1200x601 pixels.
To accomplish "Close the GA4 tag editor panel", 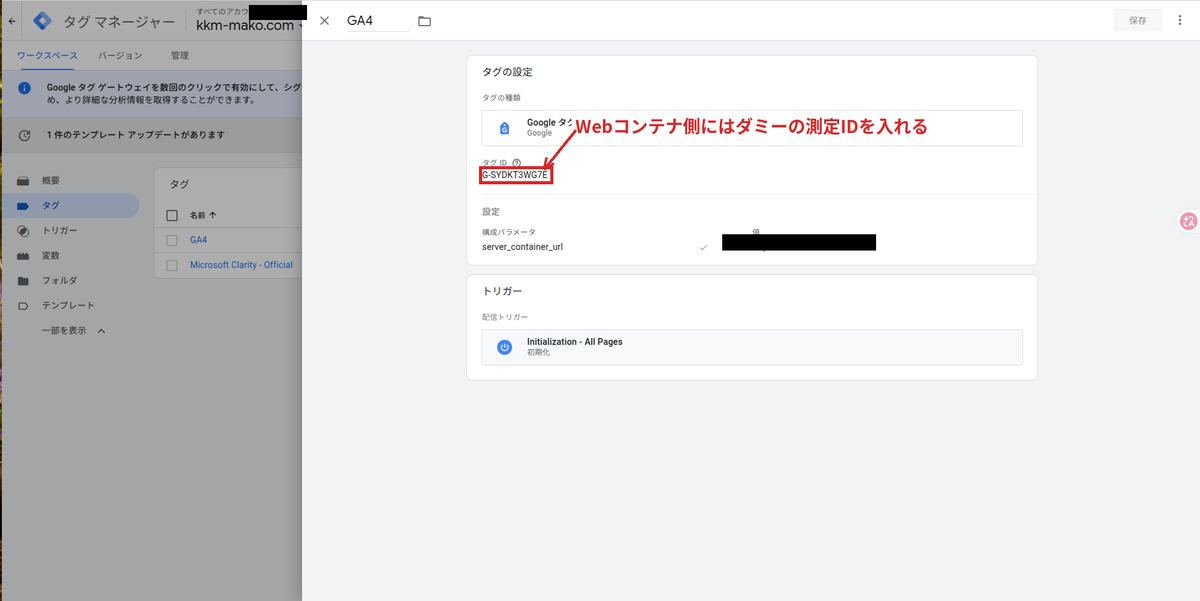I will click(x=324, y=20).
